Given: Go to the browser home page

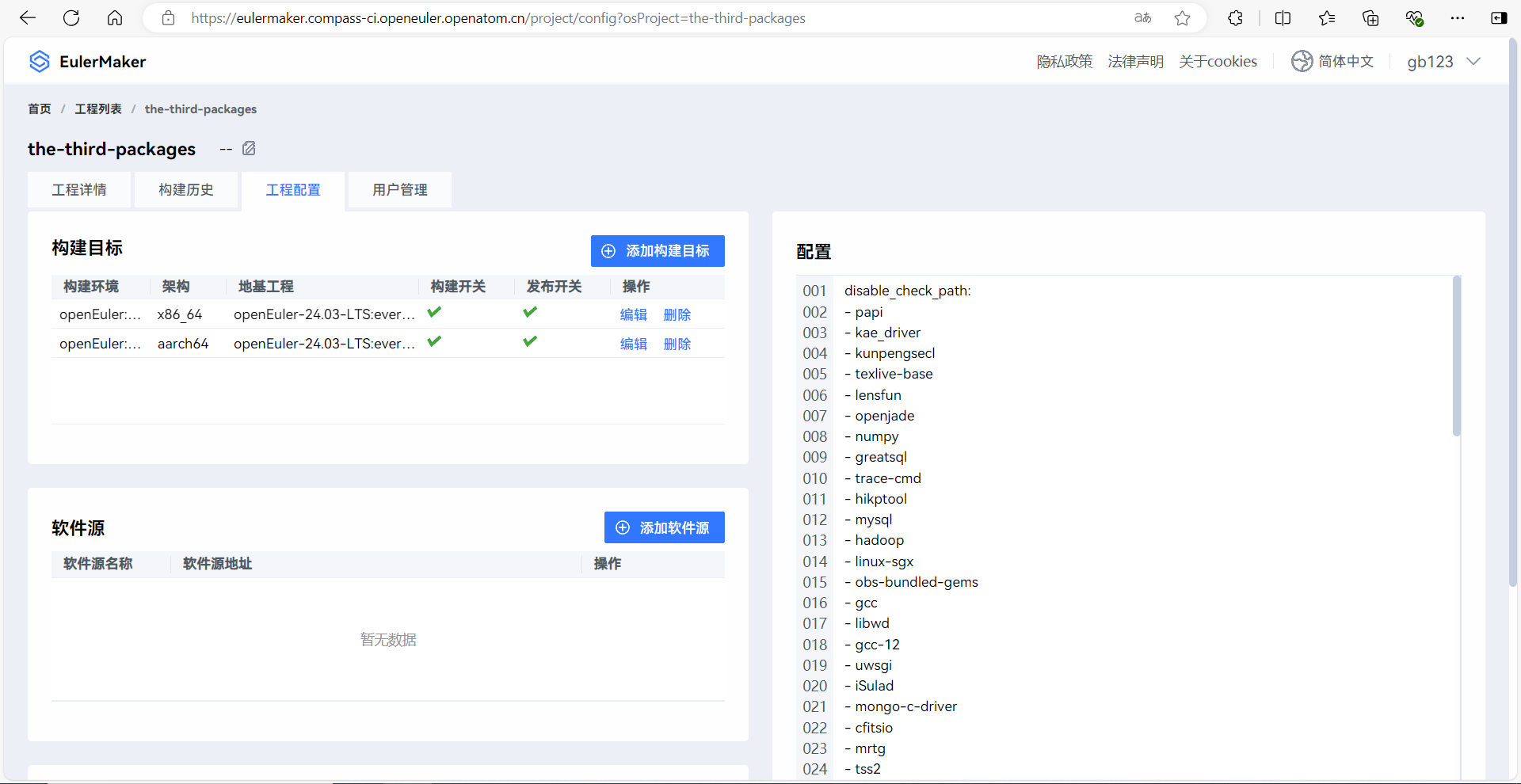Looking at the screenshot, I should (115, 18).
